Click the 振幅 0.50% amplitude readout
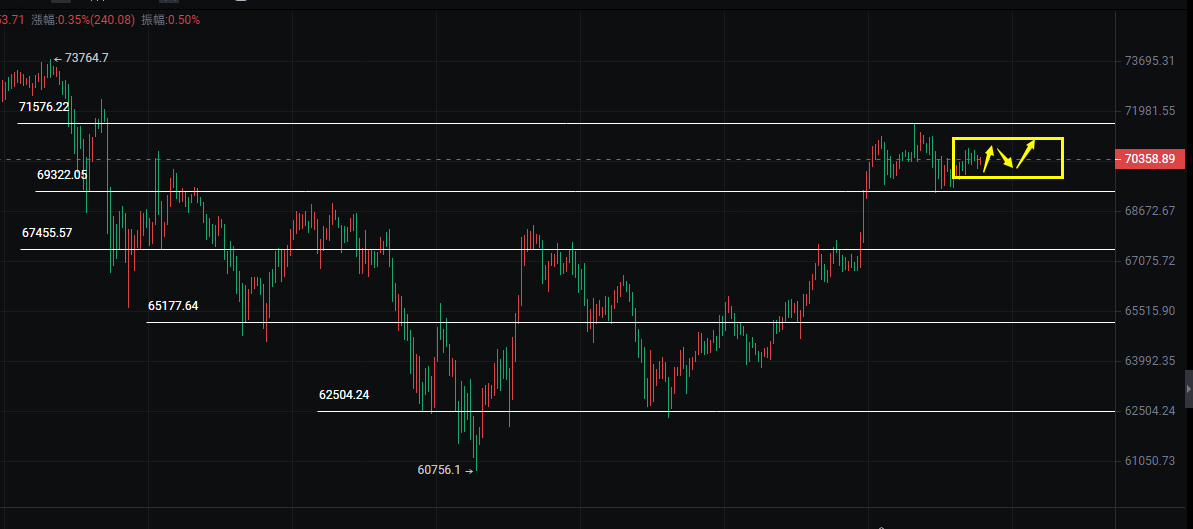Screen dimensions: 1193x529 coord(171,19)
